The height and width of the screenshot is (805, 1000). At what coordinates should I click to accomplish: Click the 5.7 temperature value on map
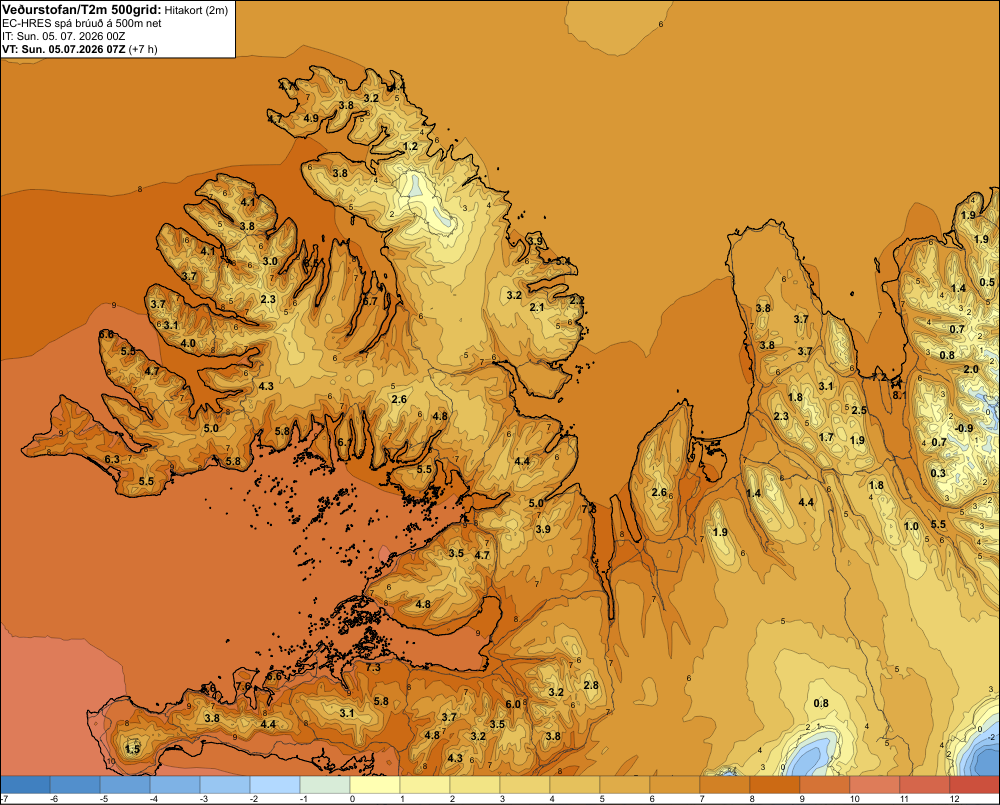tap(370, 301)
